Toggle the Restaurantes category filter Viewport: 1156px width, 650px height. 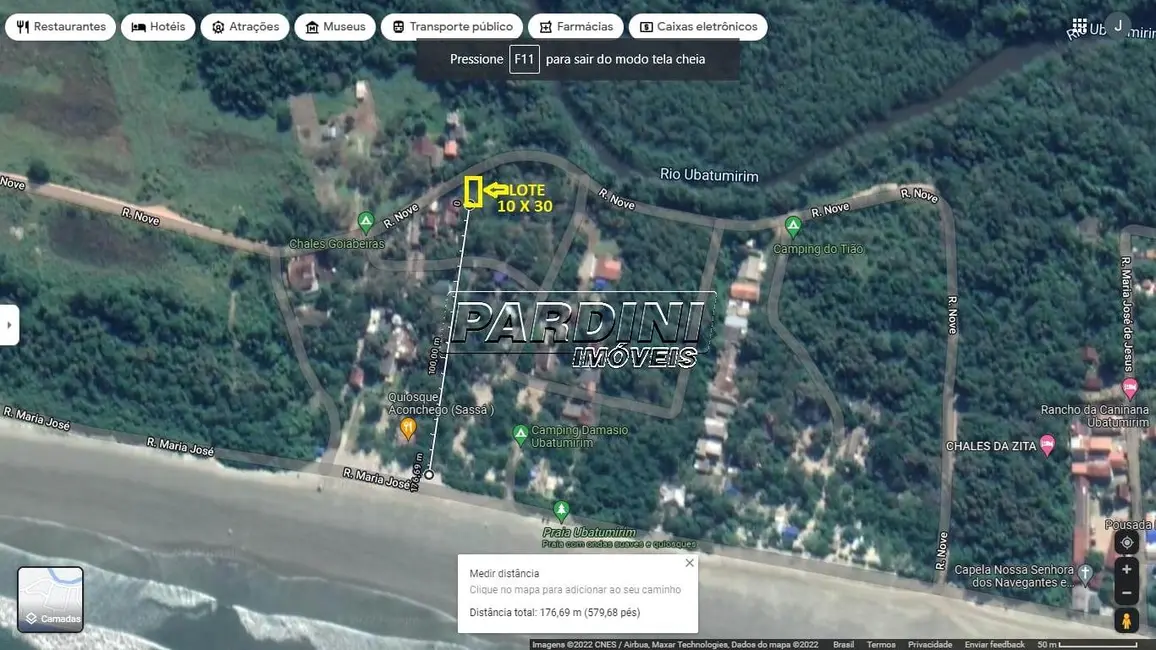pyautogui.click(x=60, y=26)
